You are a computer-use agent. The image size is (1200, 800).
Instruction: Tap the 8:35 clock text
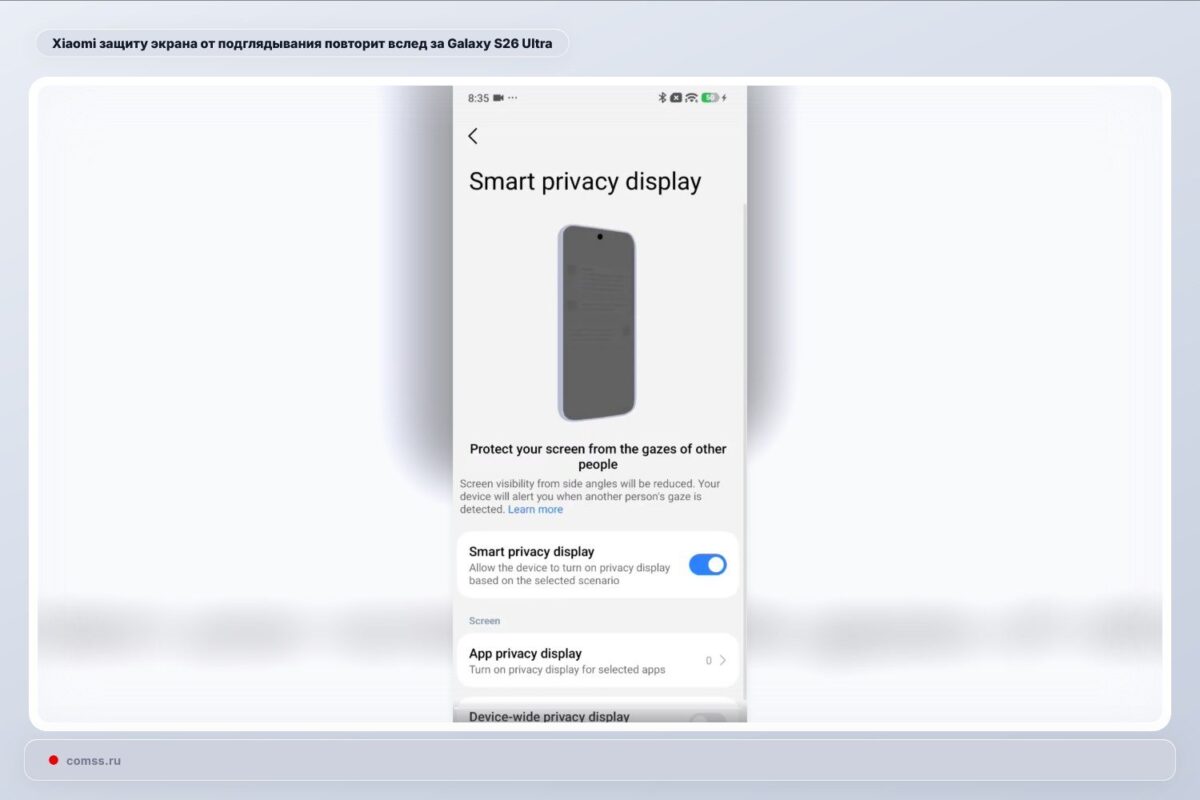point(478,98)
